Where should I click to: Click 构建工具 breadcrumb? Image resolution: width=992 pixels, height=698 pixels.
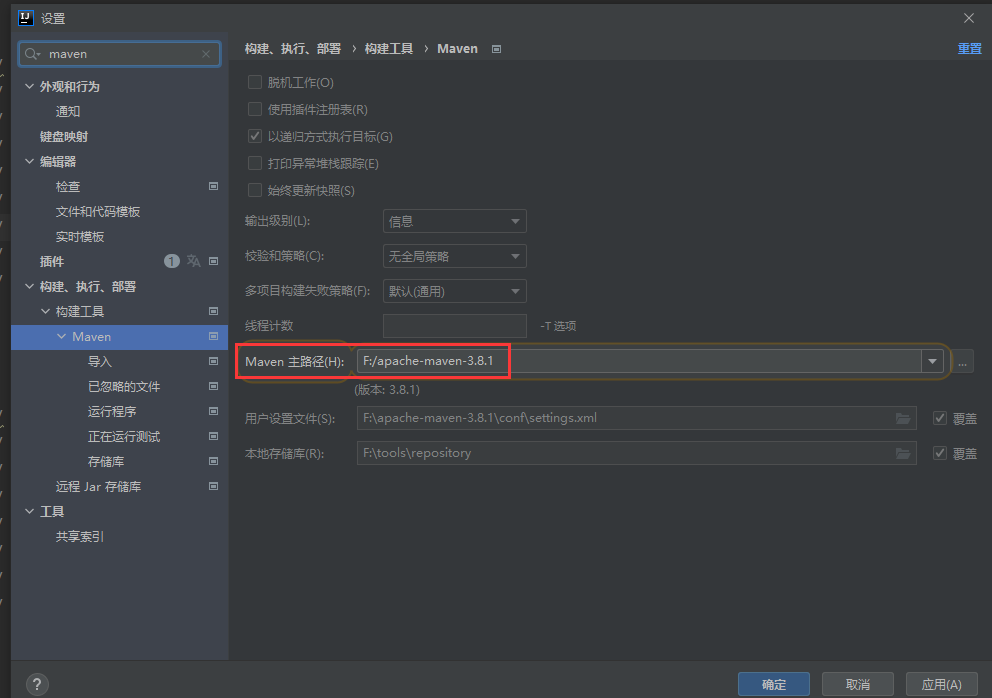388,49
